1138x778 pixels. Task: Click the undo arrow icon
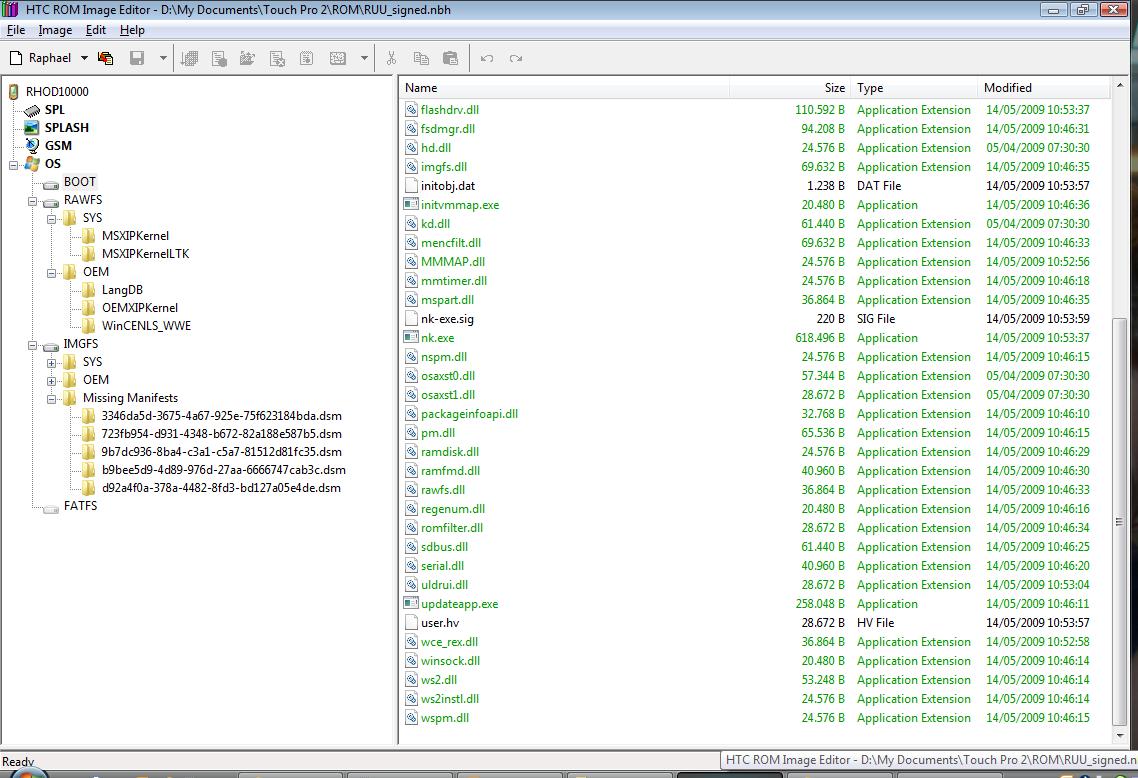coord(487,58)
